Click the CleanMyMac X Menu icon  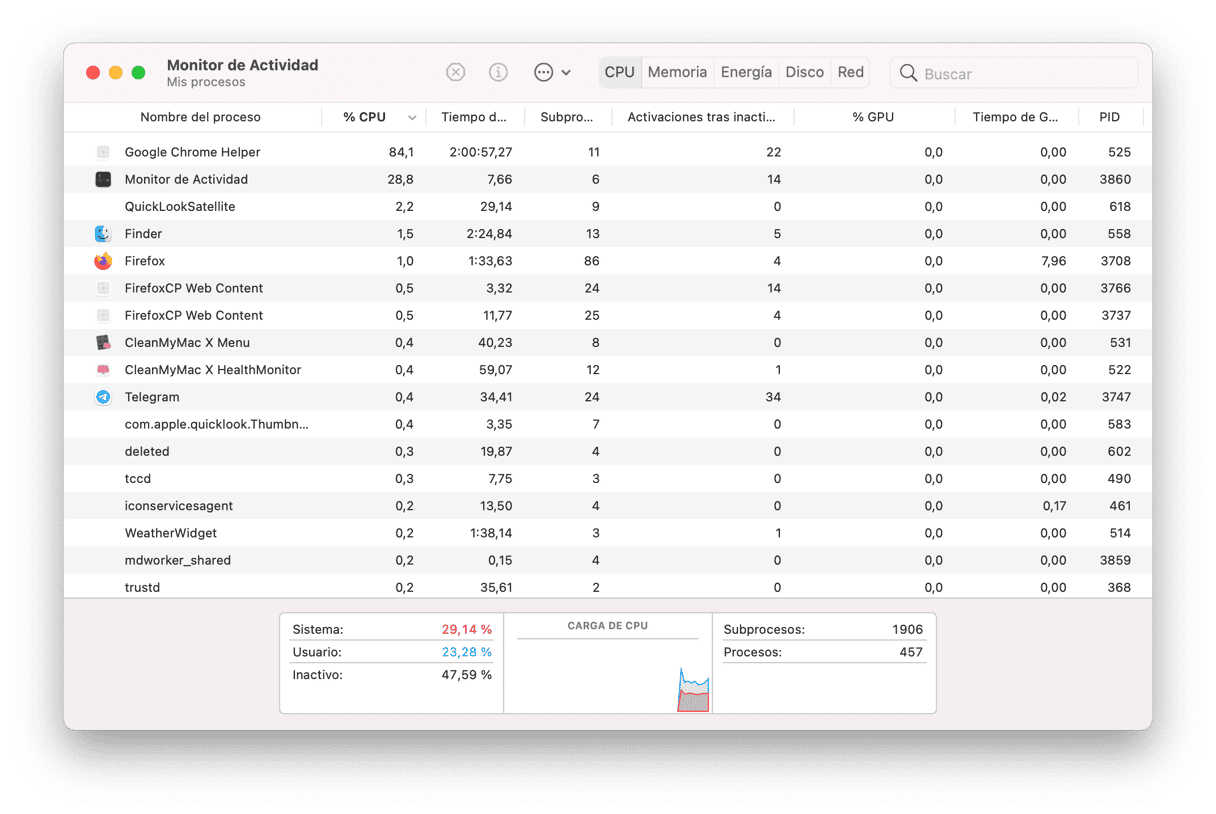pos(103,342)
